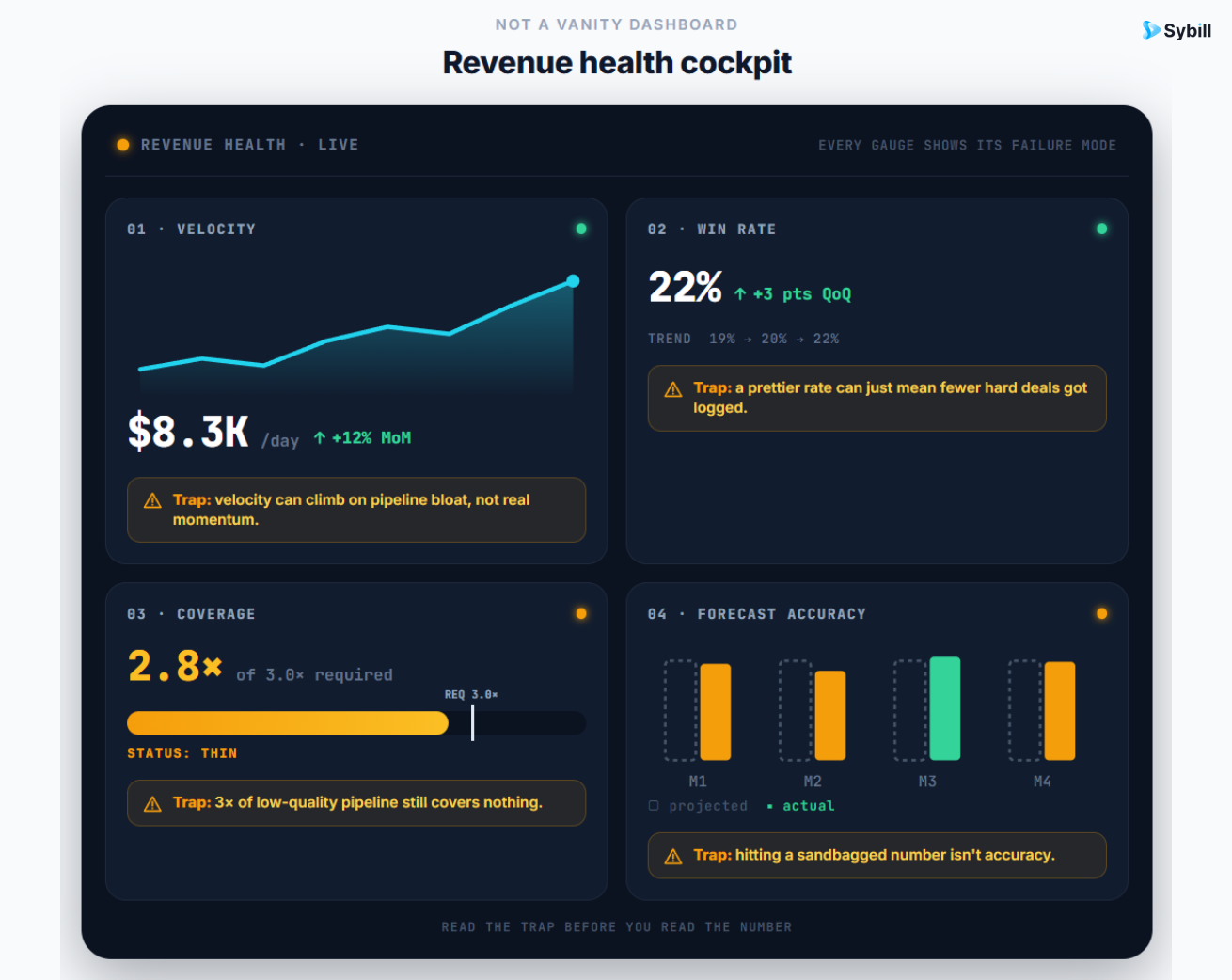Click warning triangle in velocity trap note
The height and width of the screenshot is (980, 1232).
click(152, 500)
